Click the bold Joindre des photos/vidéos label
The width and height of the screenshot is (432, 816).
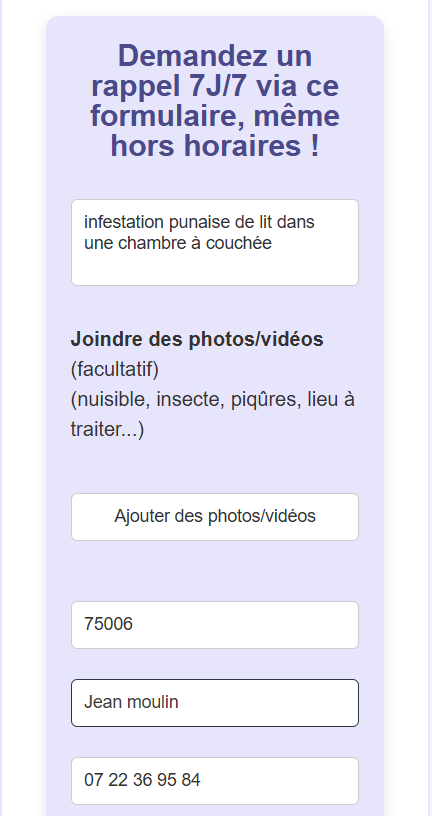click(197, 339)
